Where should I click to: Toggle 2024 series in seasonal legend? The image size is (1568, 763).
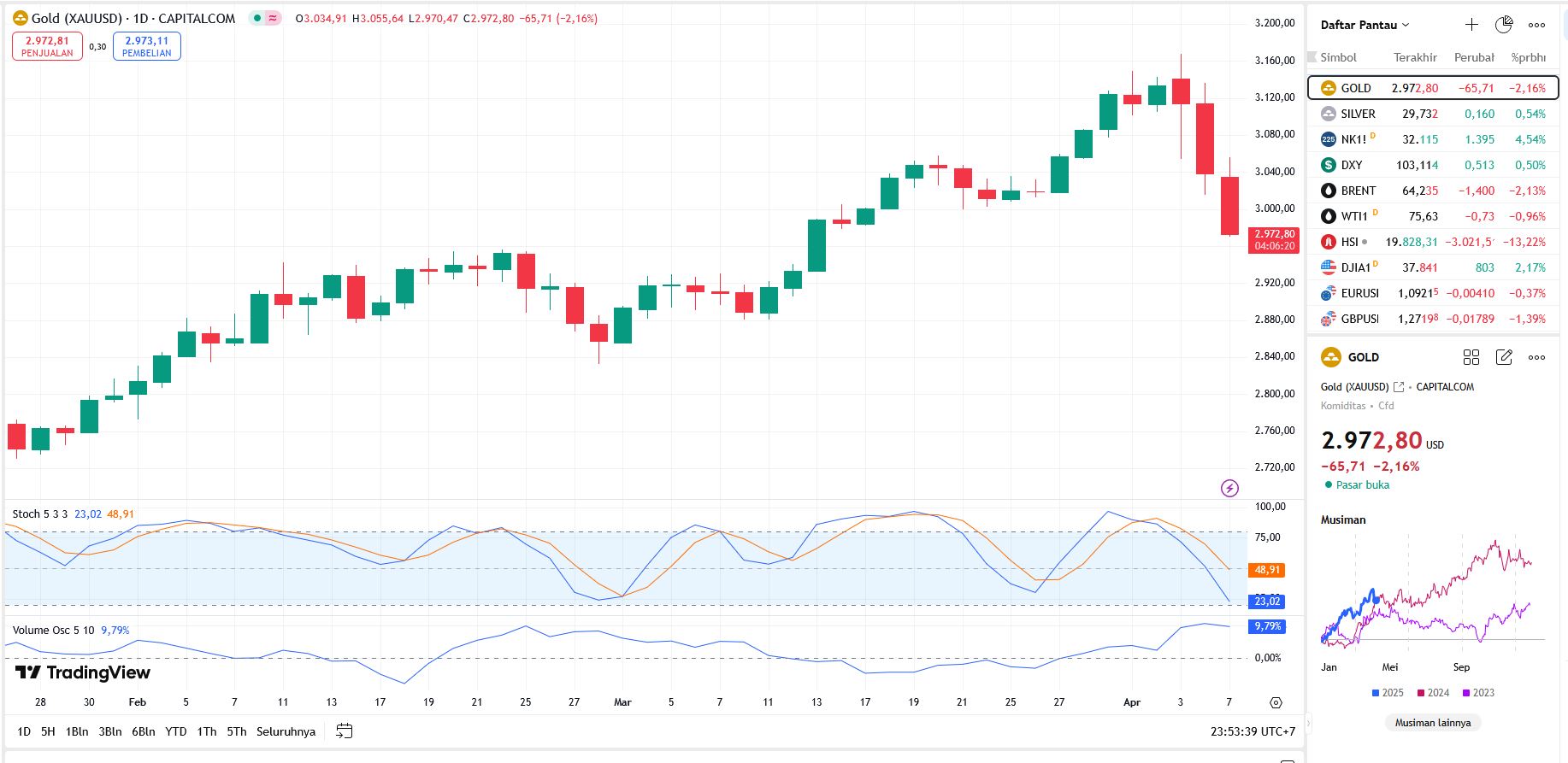point(1433,693)
